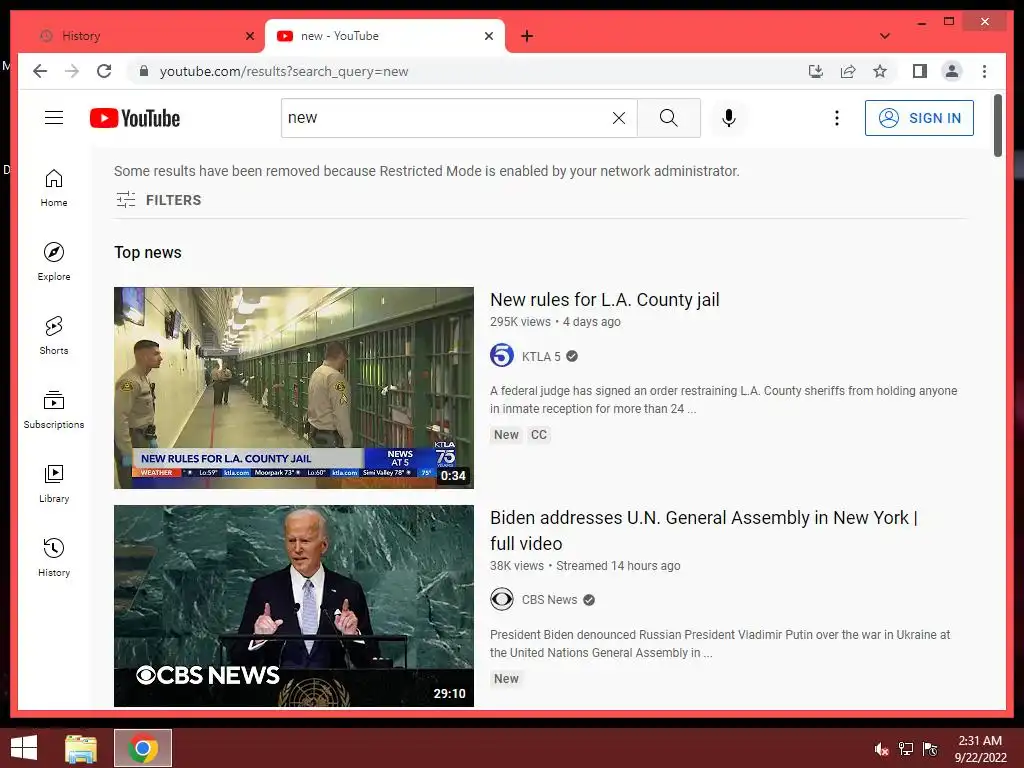Click the YouTube logo
Image resolution: width=1024 pixels, height=768 pixels.
coord(135,118)
